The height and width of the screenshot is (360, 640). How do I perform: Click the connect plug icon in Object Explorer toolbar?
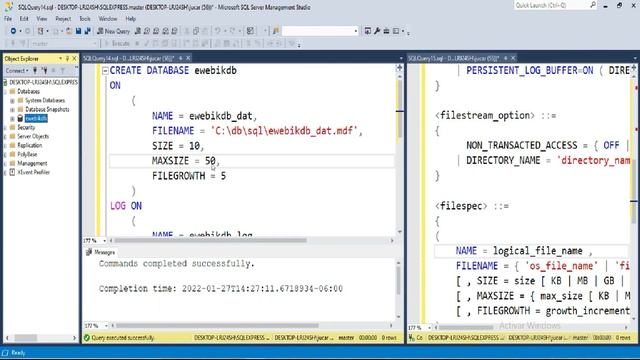(x=35, y=71)
